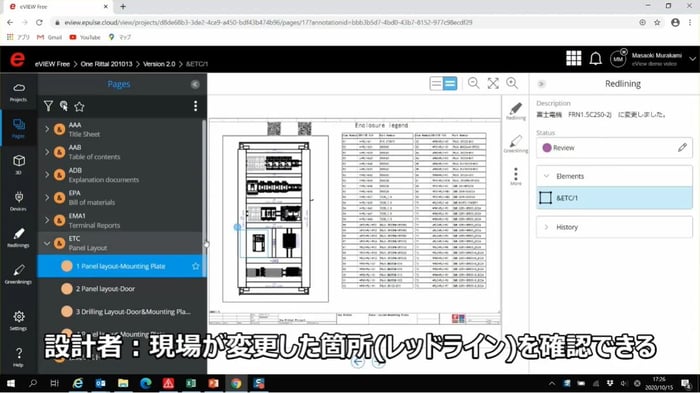Image resolution: width=700 pixels, height=393 pixels.
Task: Open the Maps bookmark
Action: [x=120, y=38]
